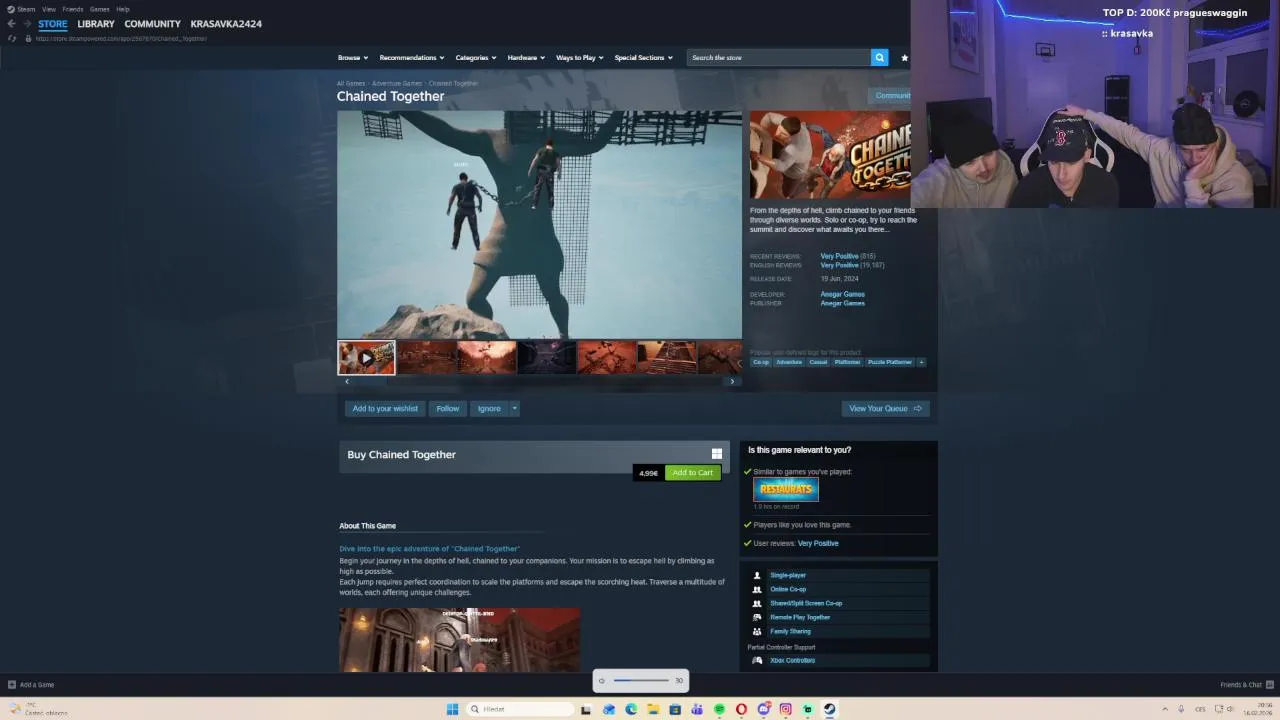Viewport: 1280px width, 720px height.
Task: Open Opera browser from the taskbar
Action: point(741,709)
